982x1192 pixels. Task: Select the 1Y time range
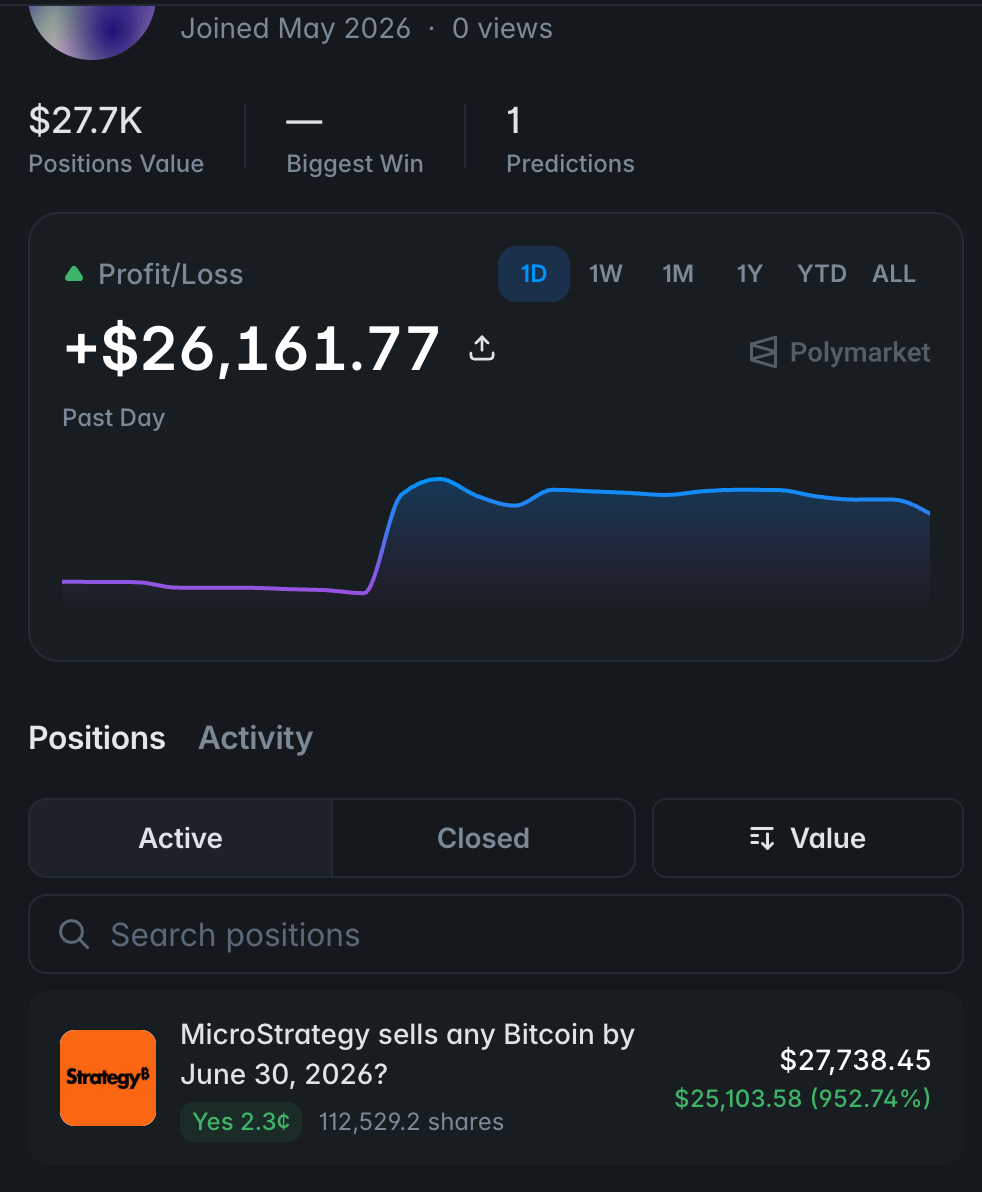[749, 274]
